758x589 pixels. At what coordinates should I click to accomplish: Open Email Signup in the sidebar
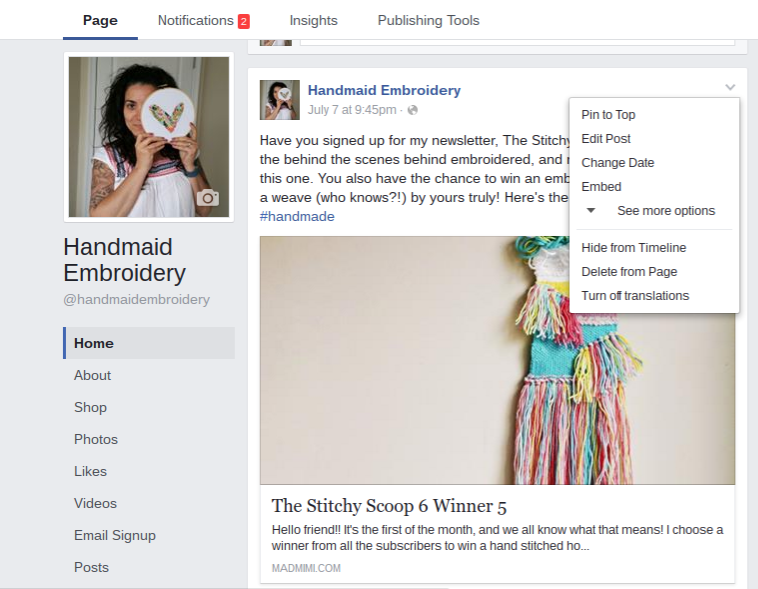pos(115,535)
